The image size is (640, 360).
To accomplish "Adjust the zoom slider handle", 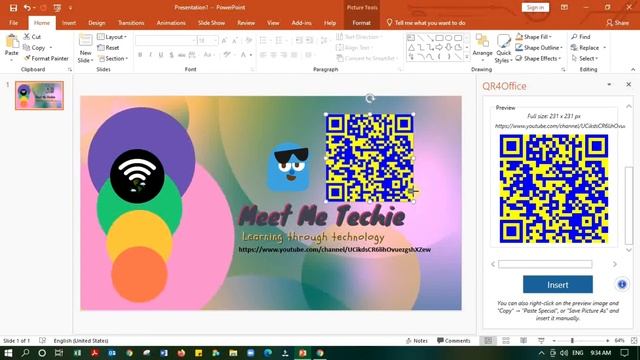I will pos(572,340).
